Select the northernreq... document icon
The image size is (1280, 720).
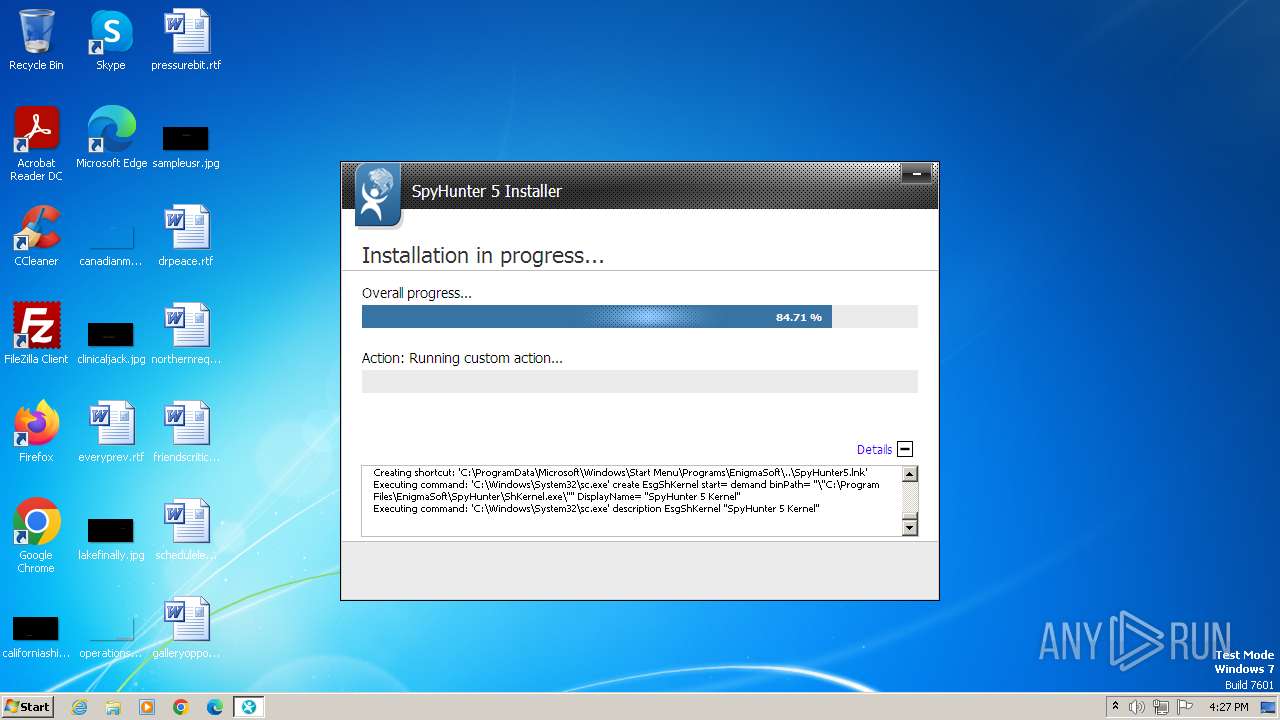click(x=186, y=333)
